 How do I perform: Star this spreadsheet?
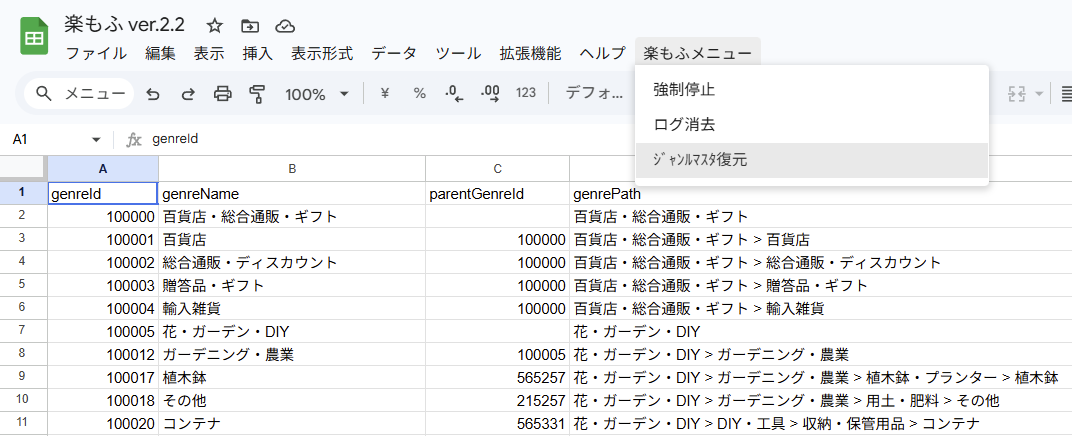coord(215,26)
